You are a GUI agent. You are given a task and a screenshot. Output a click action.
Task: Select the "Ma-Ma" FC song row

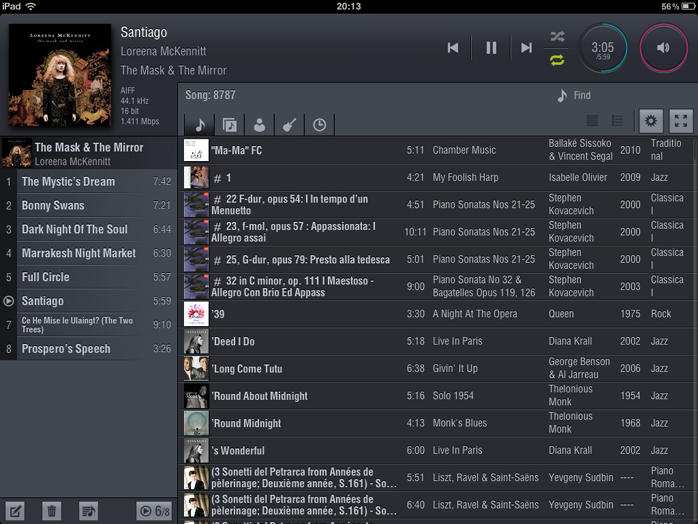click(438, 150)
